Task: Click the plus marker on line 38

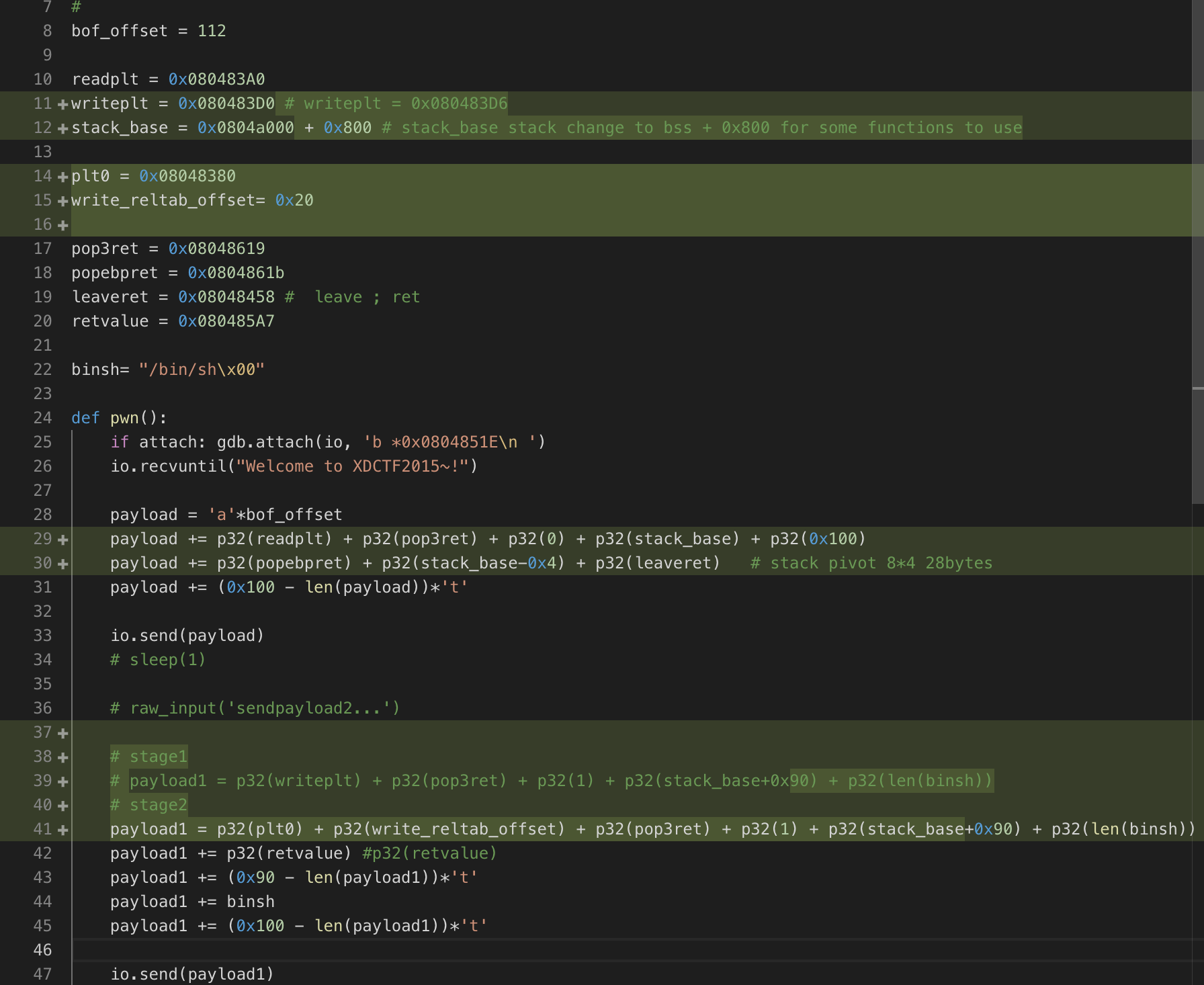Action: [x=62, y=757]
